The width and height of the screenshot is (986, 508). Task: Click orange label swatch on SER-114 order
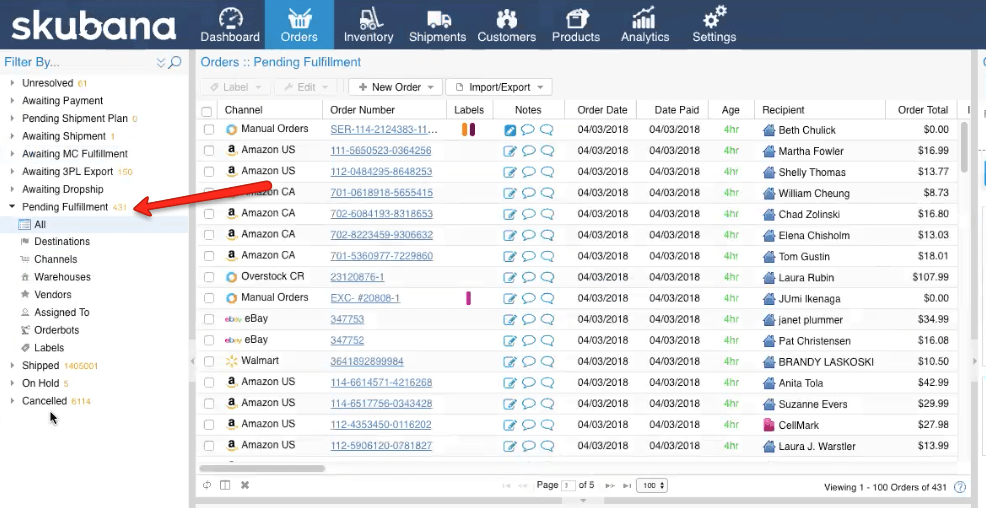465,130
